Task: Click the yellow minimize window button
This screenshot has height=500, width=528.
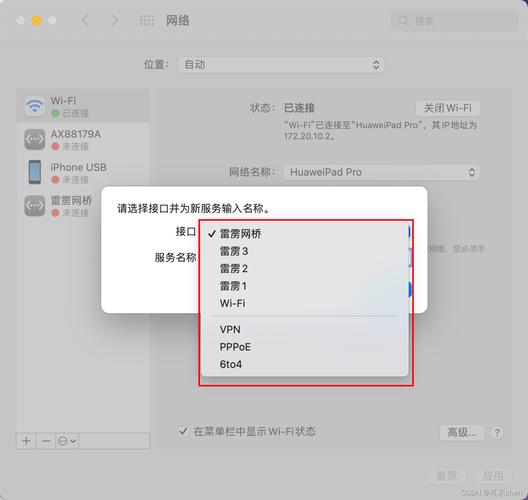Action: coord(36,21)
